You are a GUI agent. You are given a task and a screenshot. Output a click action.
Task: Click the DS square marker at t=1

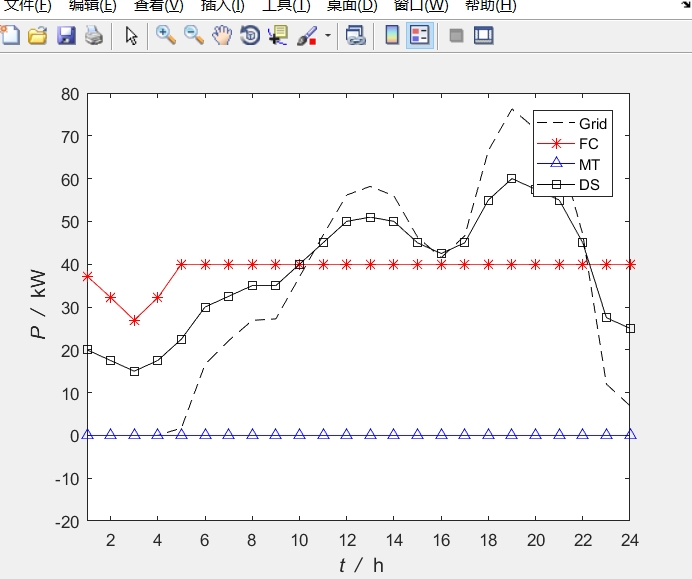(x=87, y=350)
